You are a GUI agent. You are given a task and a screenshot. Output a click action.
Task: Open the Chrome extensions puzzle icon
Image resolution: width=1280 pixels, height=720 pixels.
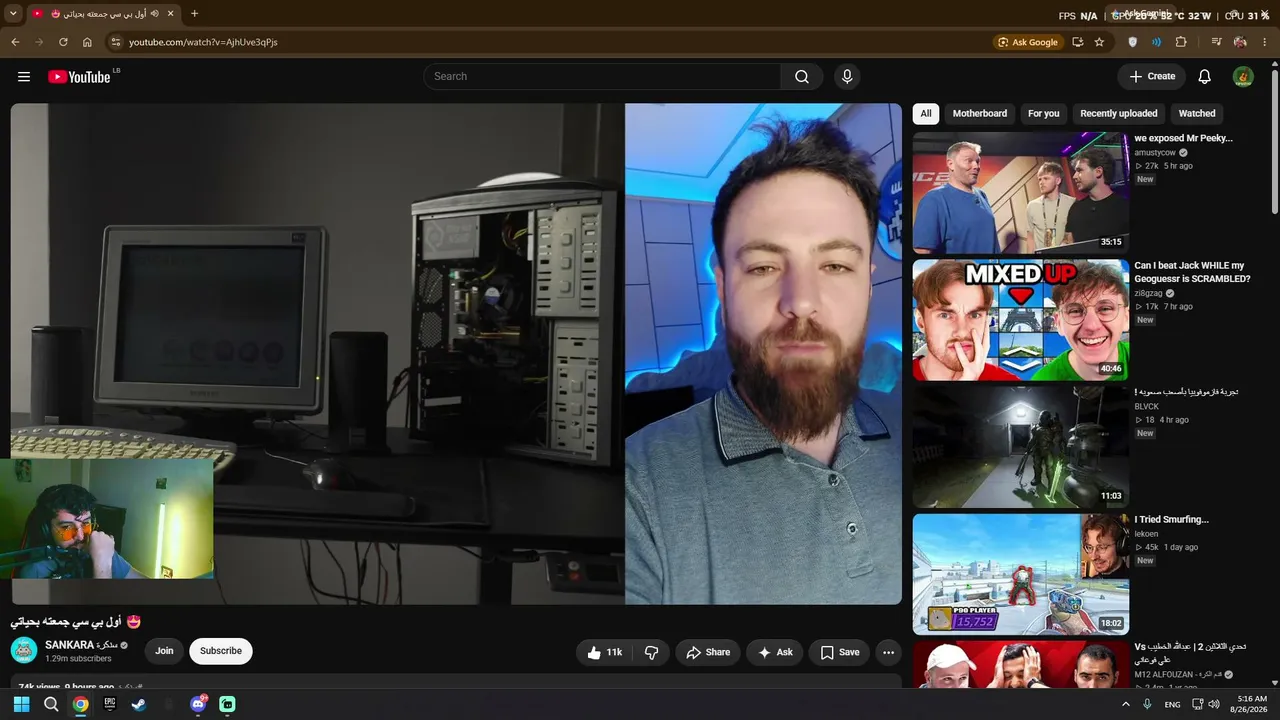point(1181,42)
